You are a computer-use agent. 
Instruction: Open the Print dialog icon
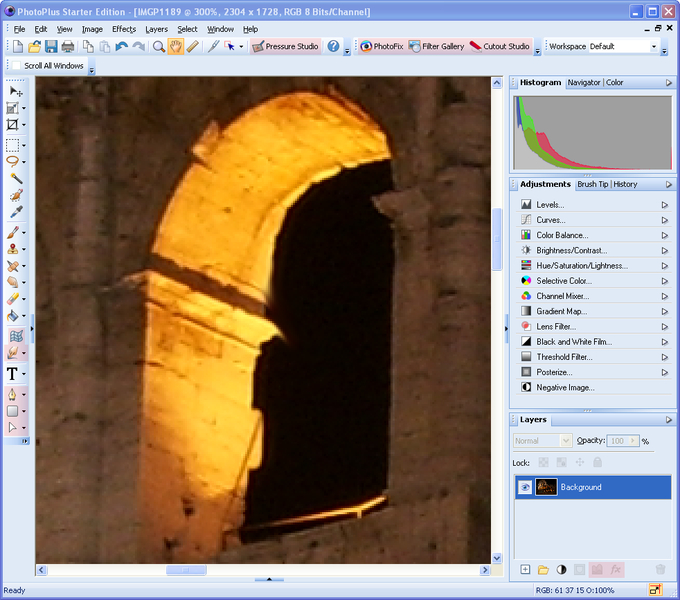(67, 47)
